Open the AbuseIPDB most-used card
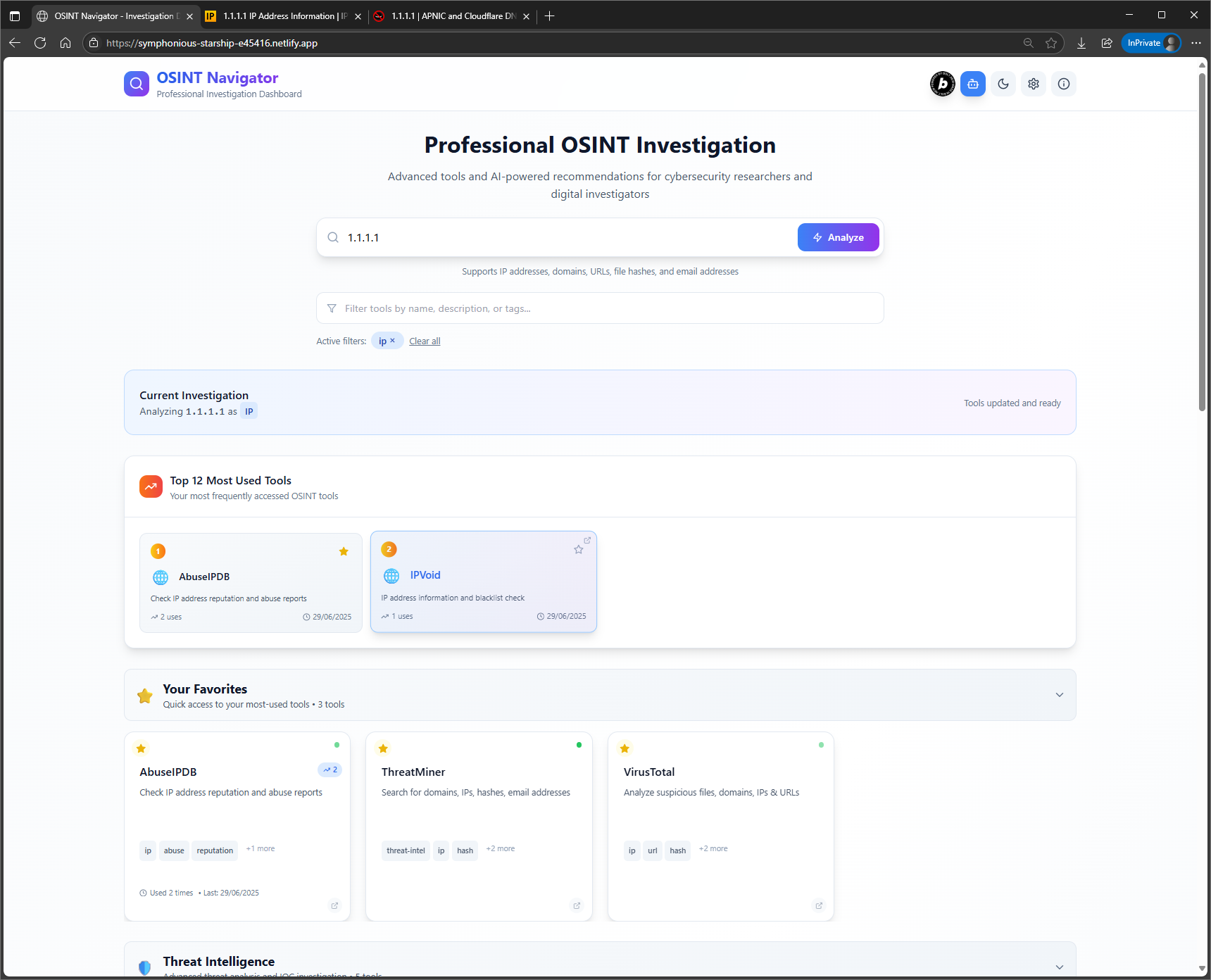Screen dimensions: 1211x980 pos(251,583)
